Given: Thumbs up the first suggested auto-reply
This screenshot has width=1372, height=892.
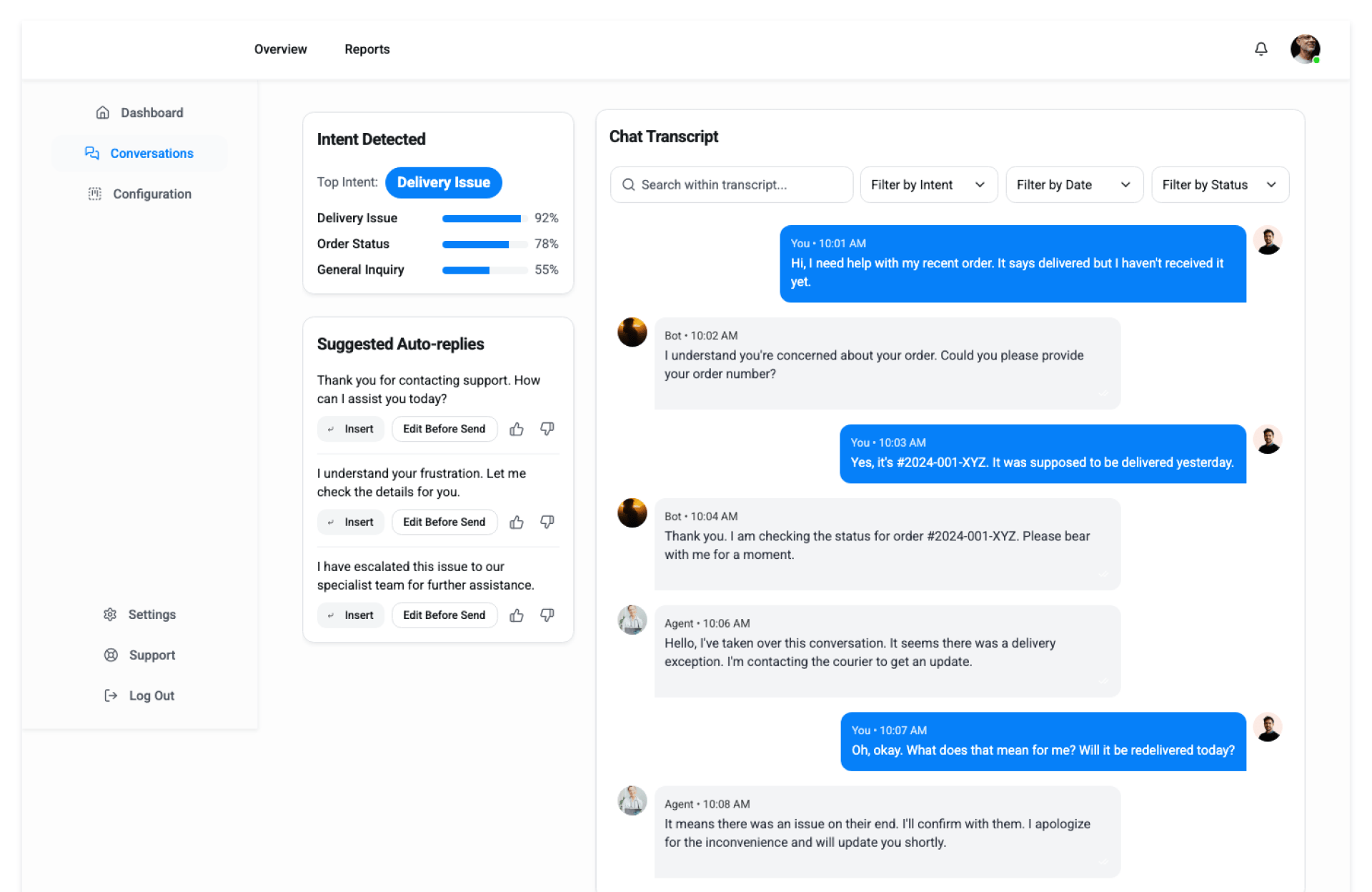Looking at the screenshot, I should point(516,429).
